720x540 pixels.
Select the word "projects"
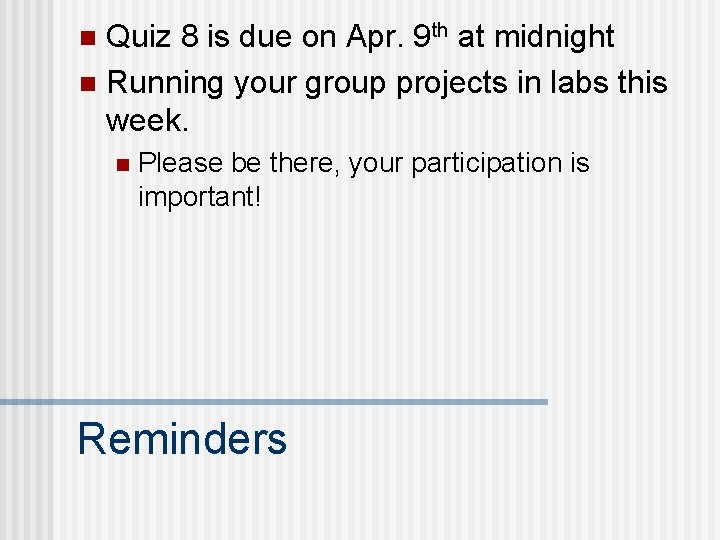[452, 84]
